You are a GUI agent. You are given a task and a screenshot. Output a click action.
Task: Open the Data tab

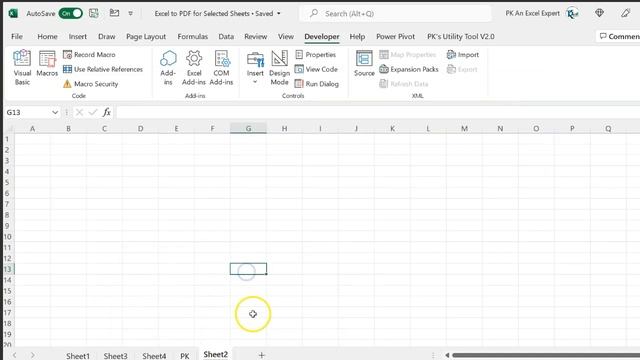(226, 37)
